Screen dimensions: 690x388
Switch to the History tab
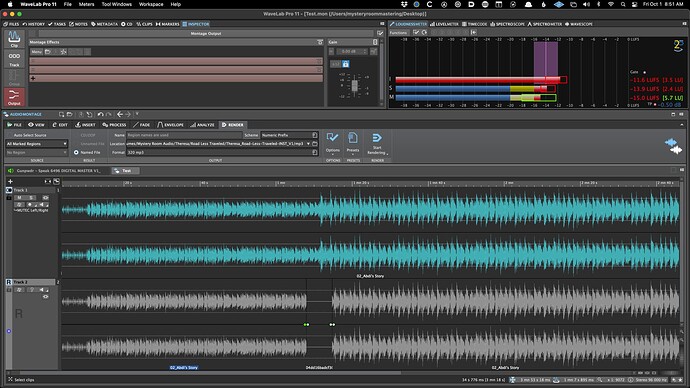pos(34,24)
